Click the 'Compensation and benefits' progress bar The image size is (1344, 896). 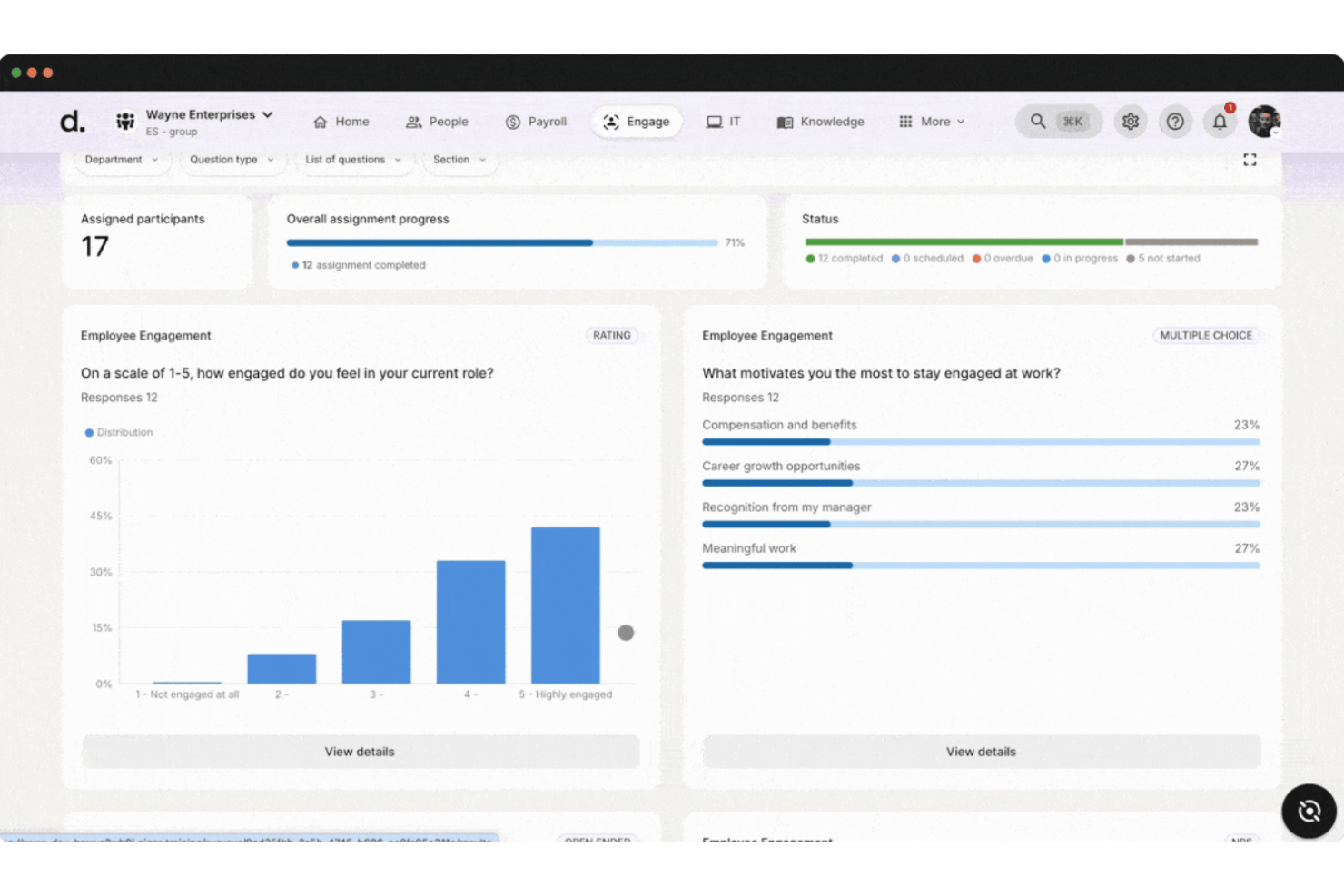981,442
